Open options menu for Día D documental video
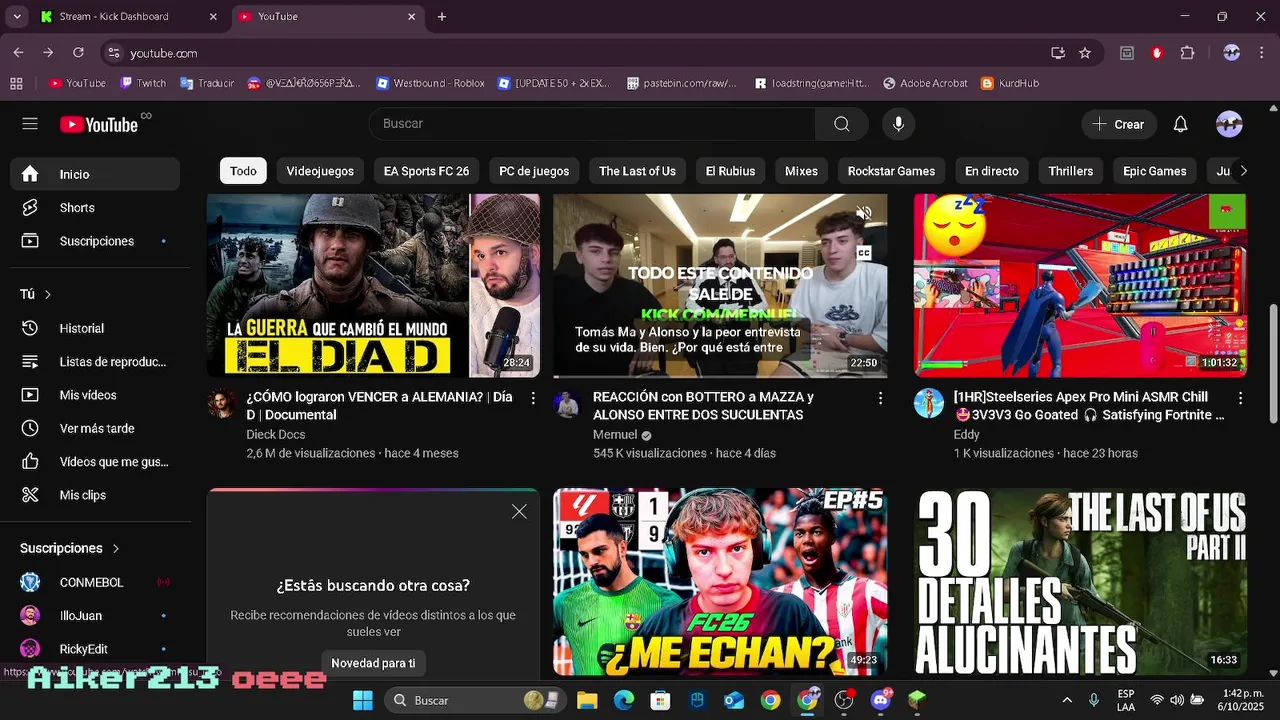Viewport: 1280px width, 720px height. (533, 398)
